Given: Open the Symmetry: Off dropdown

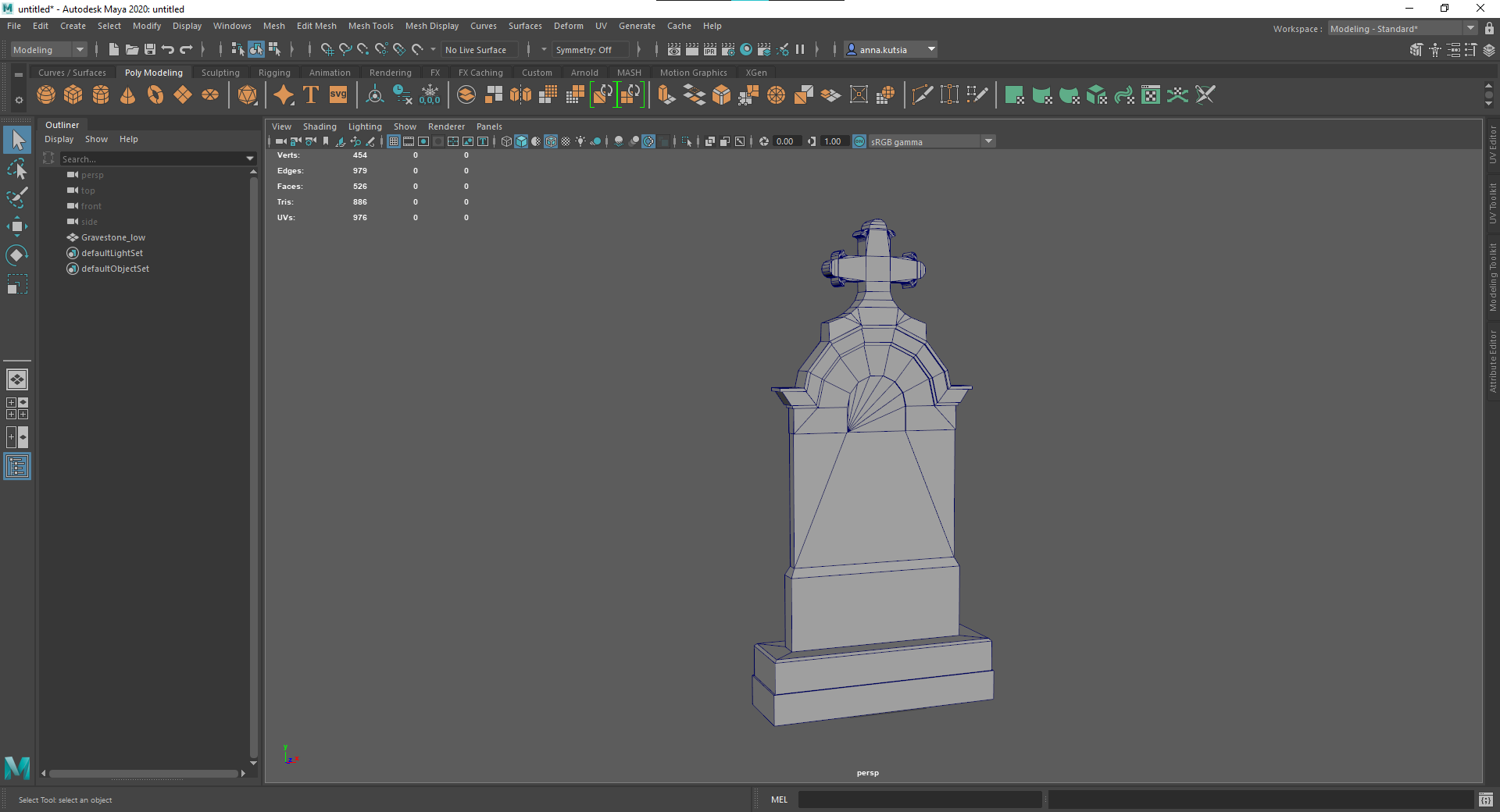Looking at the screenshot, I should [590, 49].
